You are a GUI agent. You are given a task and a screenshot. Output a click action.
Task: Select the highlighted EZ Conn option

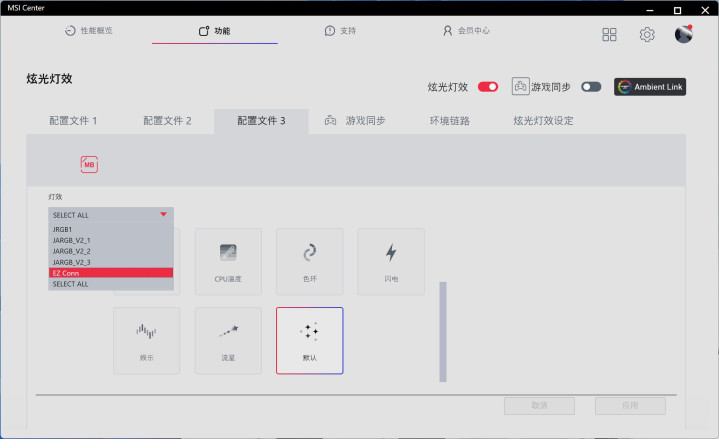(111, 273)
